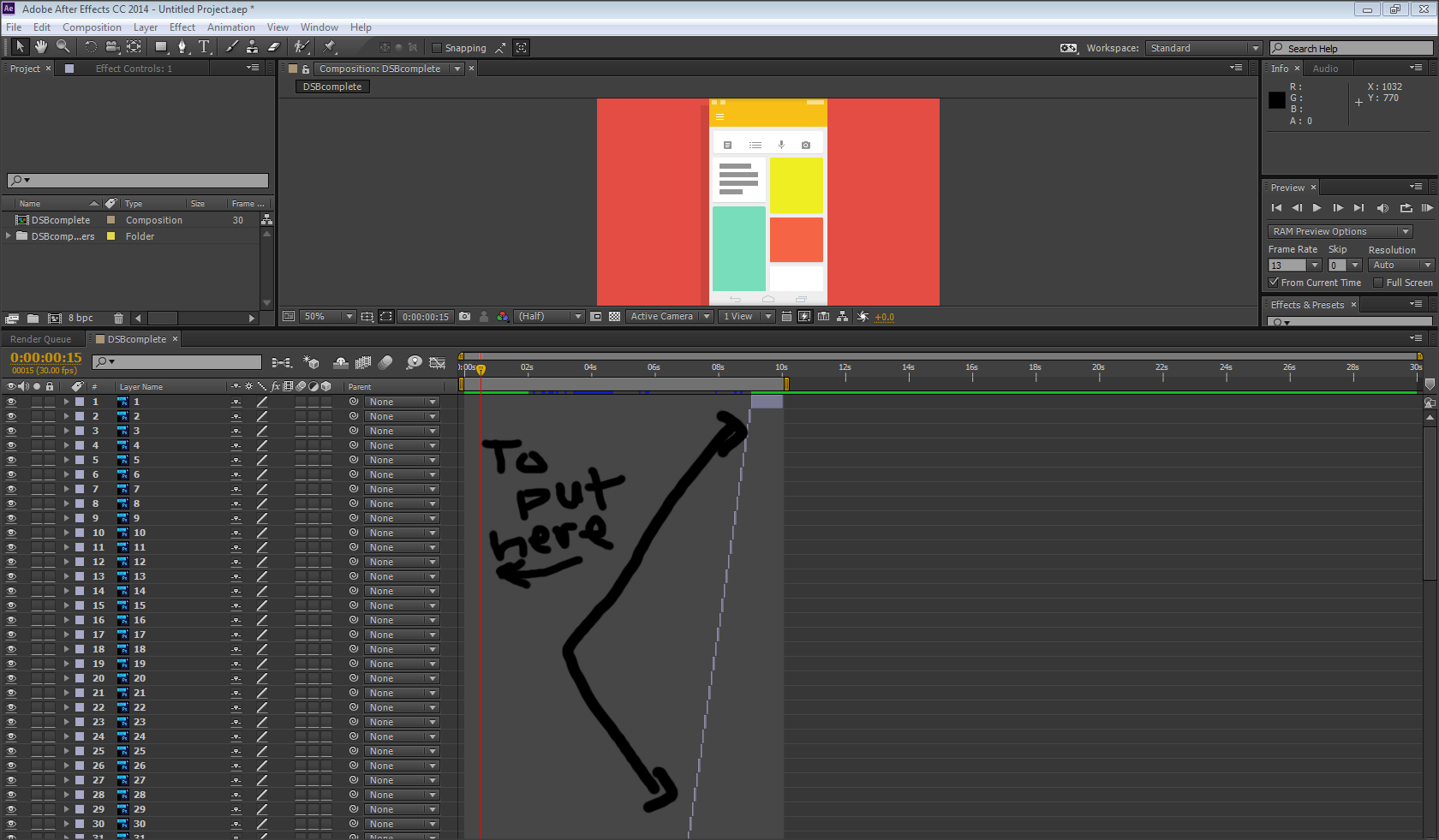Hide layer 27 with its eye icon

tap(11, 780)
